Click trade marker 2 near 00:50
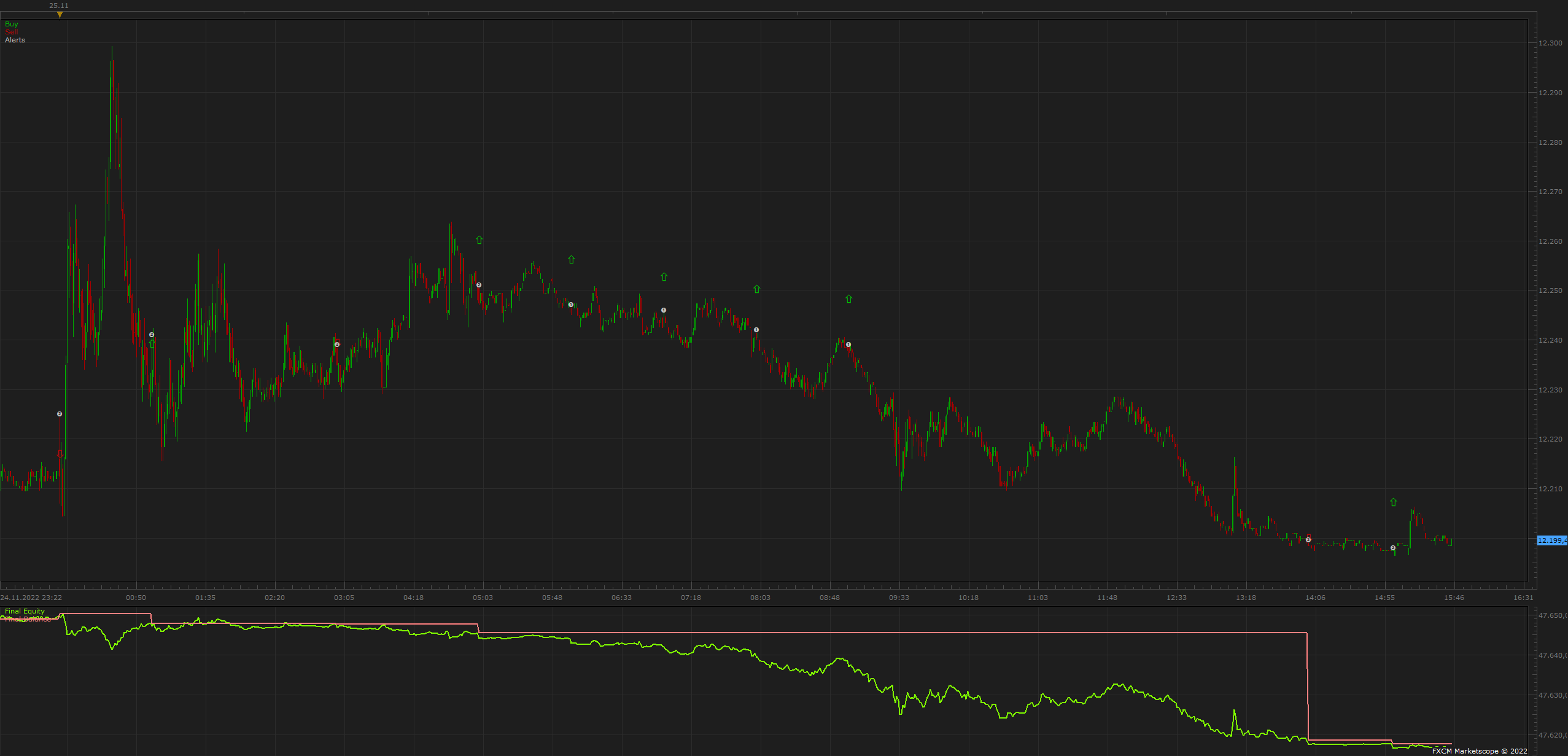Image resolution: width=1568 pixels, height=756 pixels. click(x=152, y=335)
